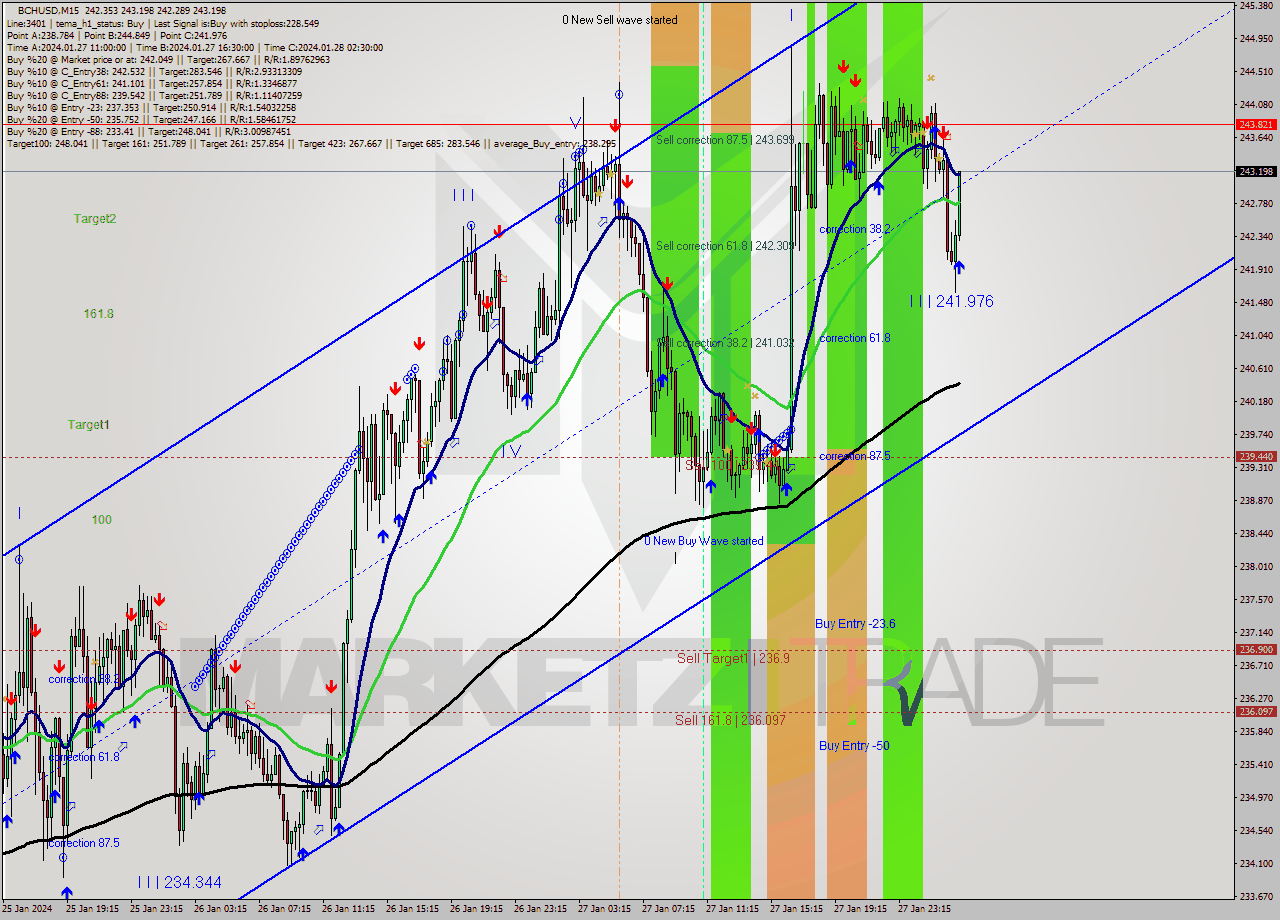This screenshot has width=1280, height=920.
Task: Click the 'Sell correction 38.2 | 241.032' label
Action: pyautogui.click(x=725, y=343)
